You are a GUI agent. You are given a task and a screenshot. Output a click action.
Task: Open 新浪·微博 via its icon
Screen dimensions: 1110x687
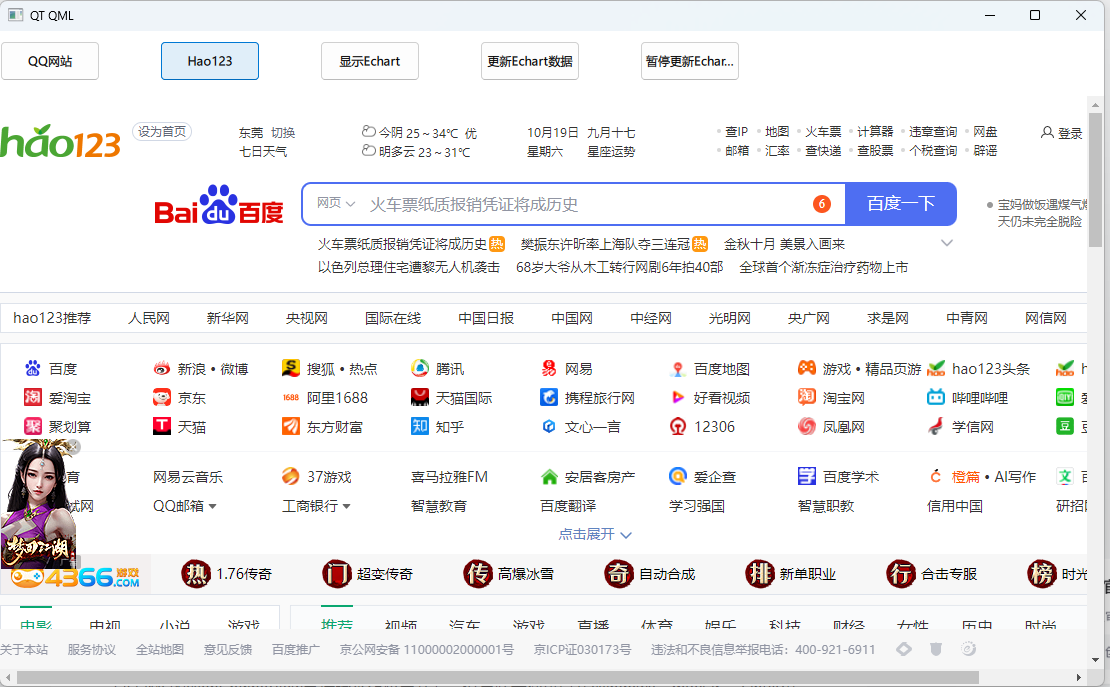162,368
